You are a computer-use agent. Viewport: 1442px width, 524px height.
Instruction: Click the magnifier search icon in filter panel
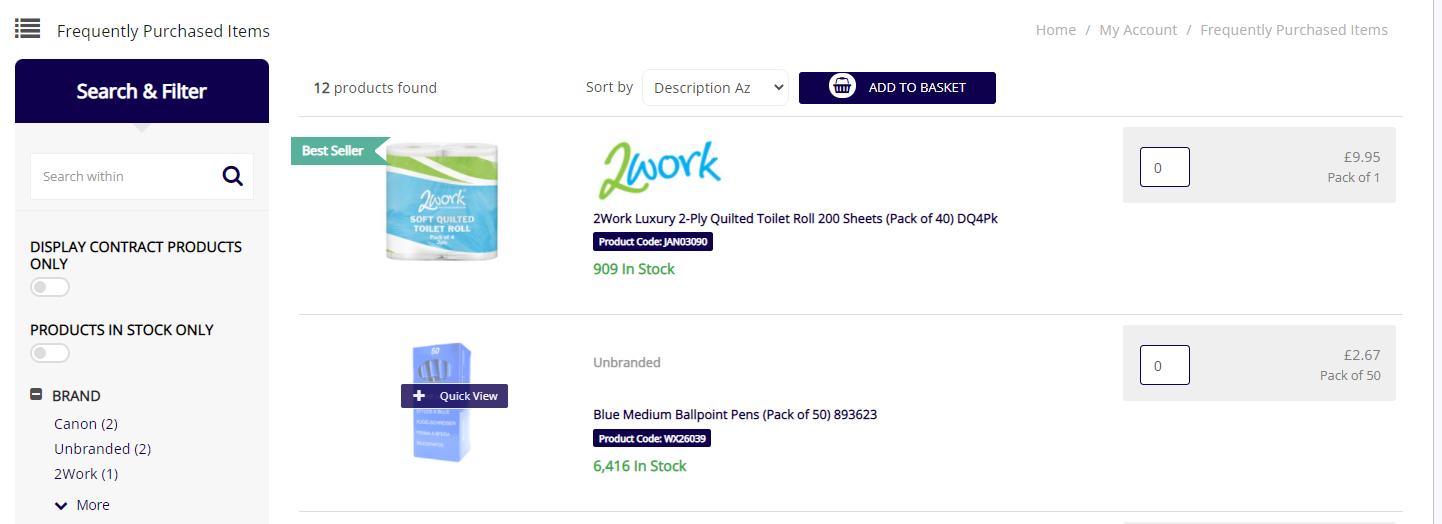click(x=233, y=176)
